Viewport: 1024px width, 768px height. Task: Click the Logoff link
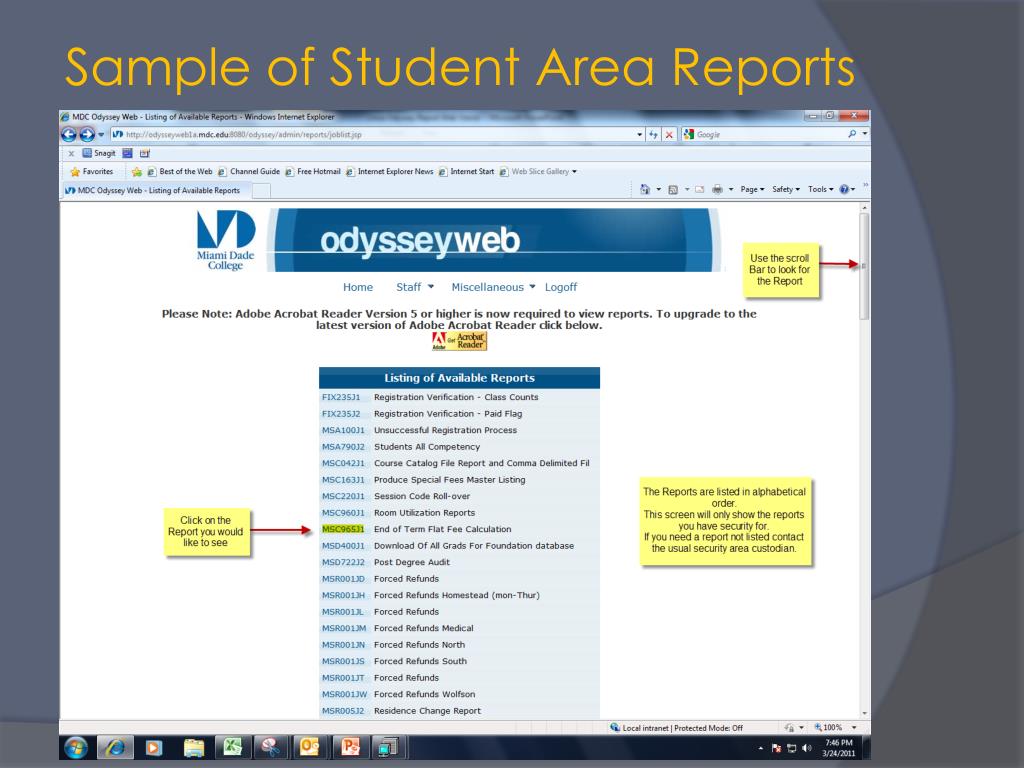click(561, 287)
